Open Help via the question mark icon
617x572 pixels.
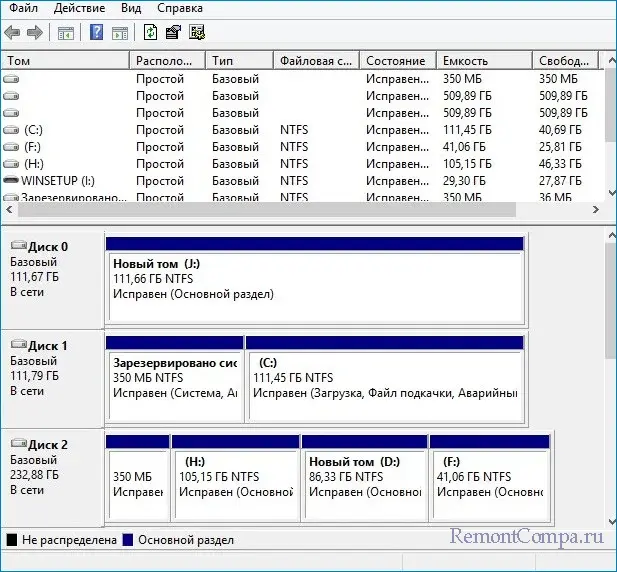[x=97, y=33]
